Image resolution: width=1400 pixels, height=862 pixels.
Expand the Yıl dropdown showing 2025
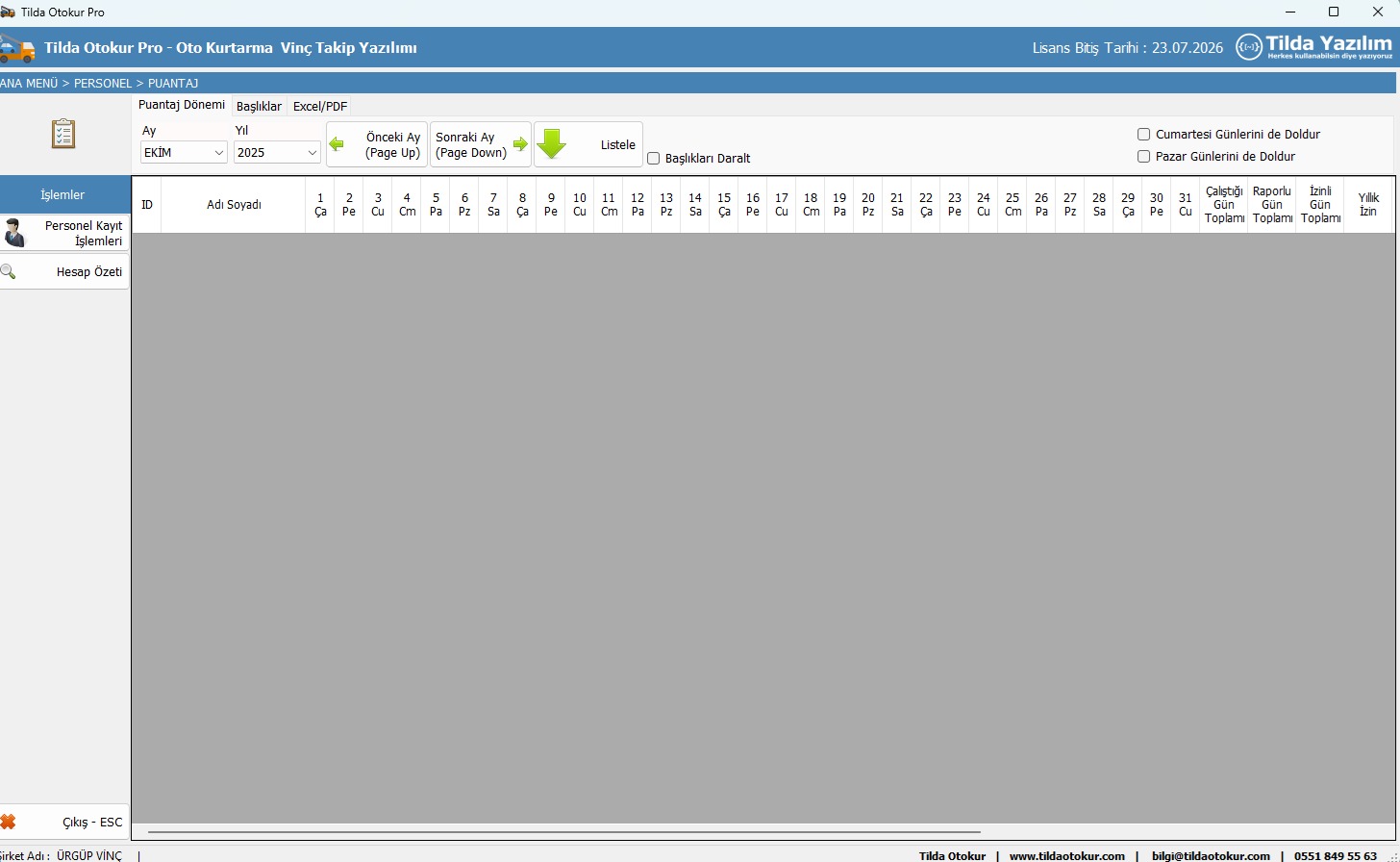tap(277, 153)
